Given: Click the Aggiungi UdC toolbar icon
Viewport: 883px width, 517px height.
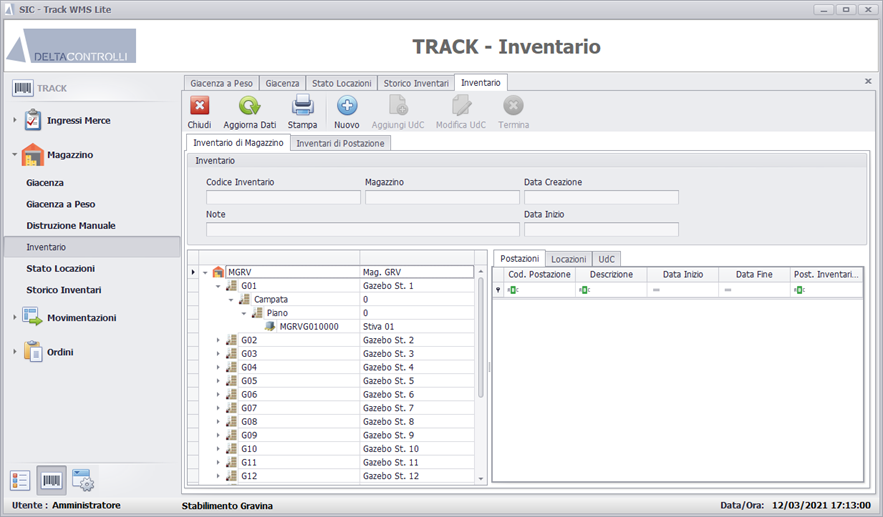Looking at the screenshot, I should (x=398, y=105).
